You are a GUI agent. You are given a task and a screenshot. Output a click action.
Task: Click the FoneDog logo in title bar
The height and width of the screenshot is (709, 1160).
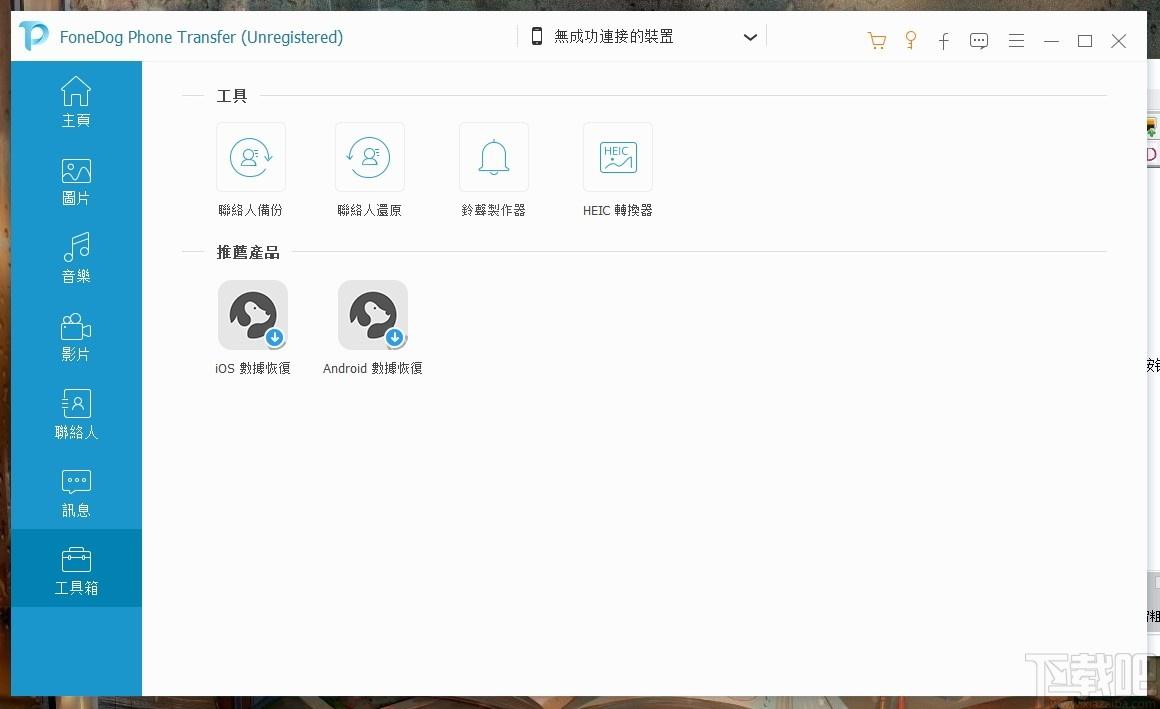coord(33,36)
